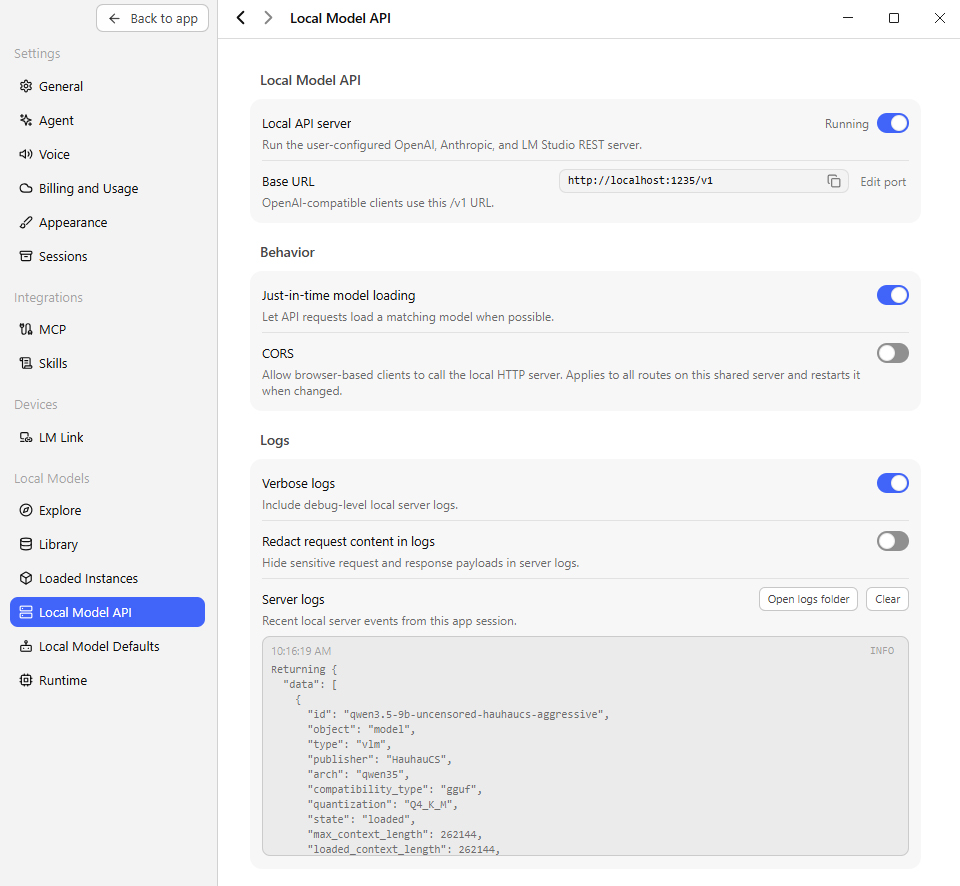Clear the server logs
This screenshot has height=886, width=960.
887,599
